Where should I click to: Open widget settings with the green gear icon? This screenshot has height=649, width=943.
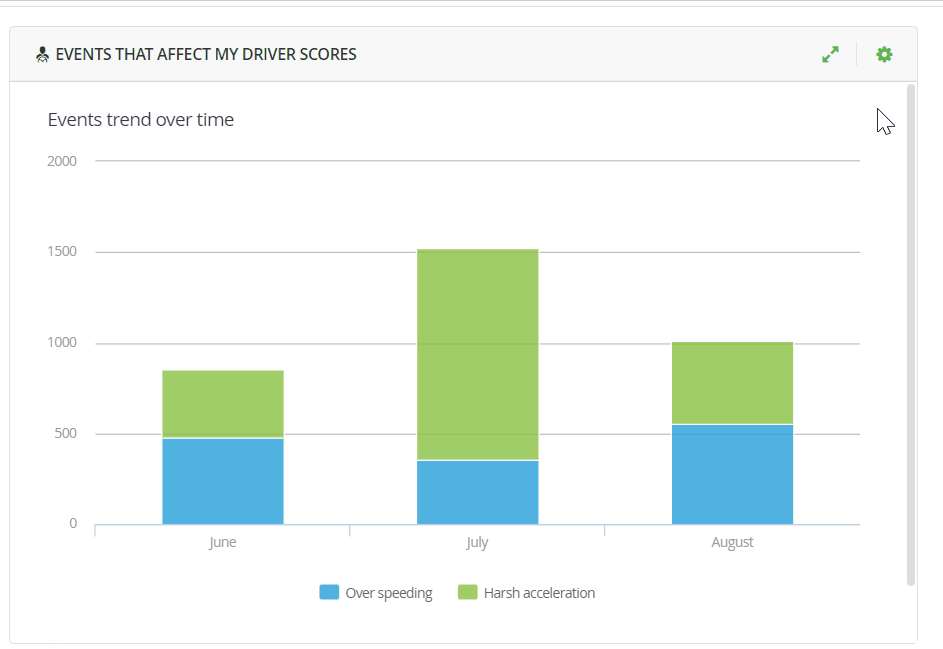884,55
